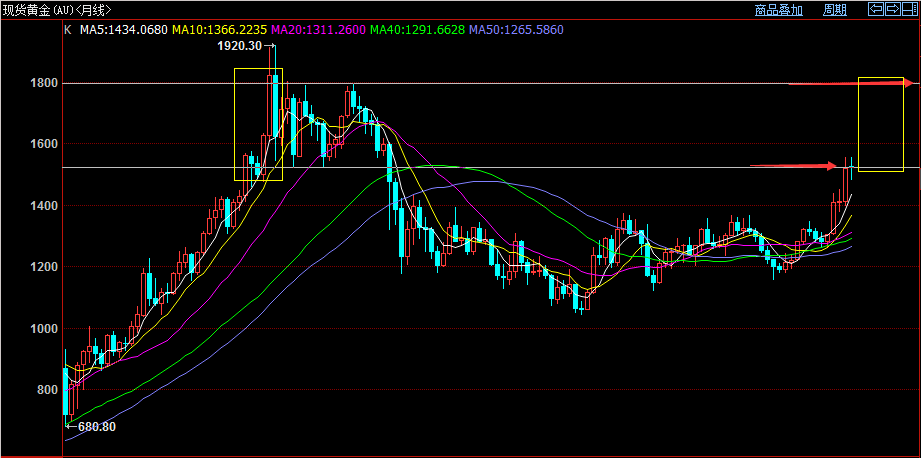This screenshot has height=458, width=921.
Task: Select the MA10:1366.2235 indicator label
Action: [x=220, y=29]
